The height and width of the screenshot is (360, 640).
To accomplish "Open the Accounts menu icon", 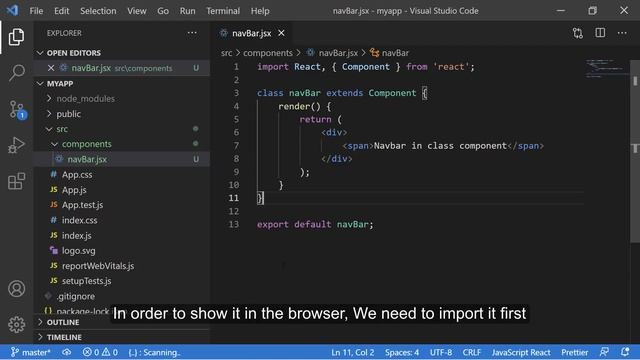I will (x=16, y=289).
